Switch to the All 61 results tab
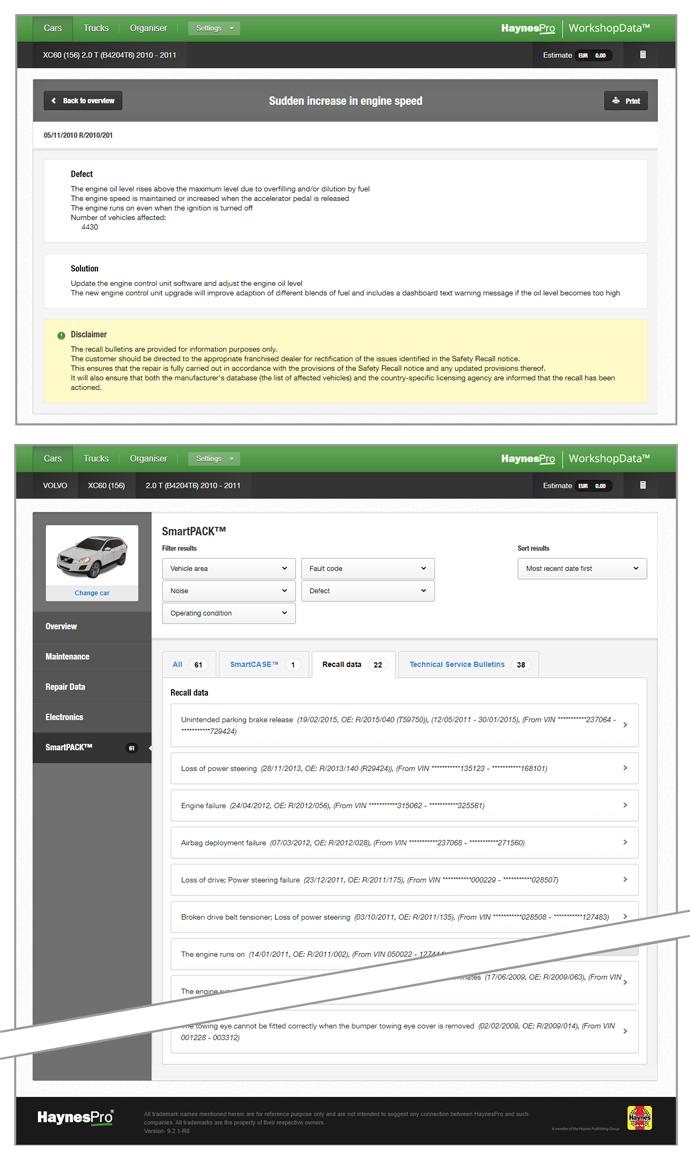Image resolution: width=690 pixels, height=1163 pixels. [189, 665]
